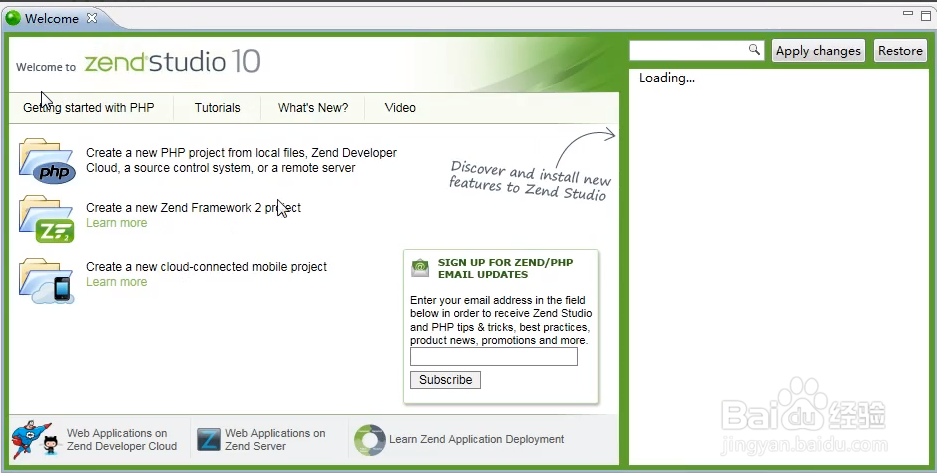Screen dimensions: 937x473
Task: Click the superhero Zend Developer Cloud icon
Action: click(x=36, y=440)
